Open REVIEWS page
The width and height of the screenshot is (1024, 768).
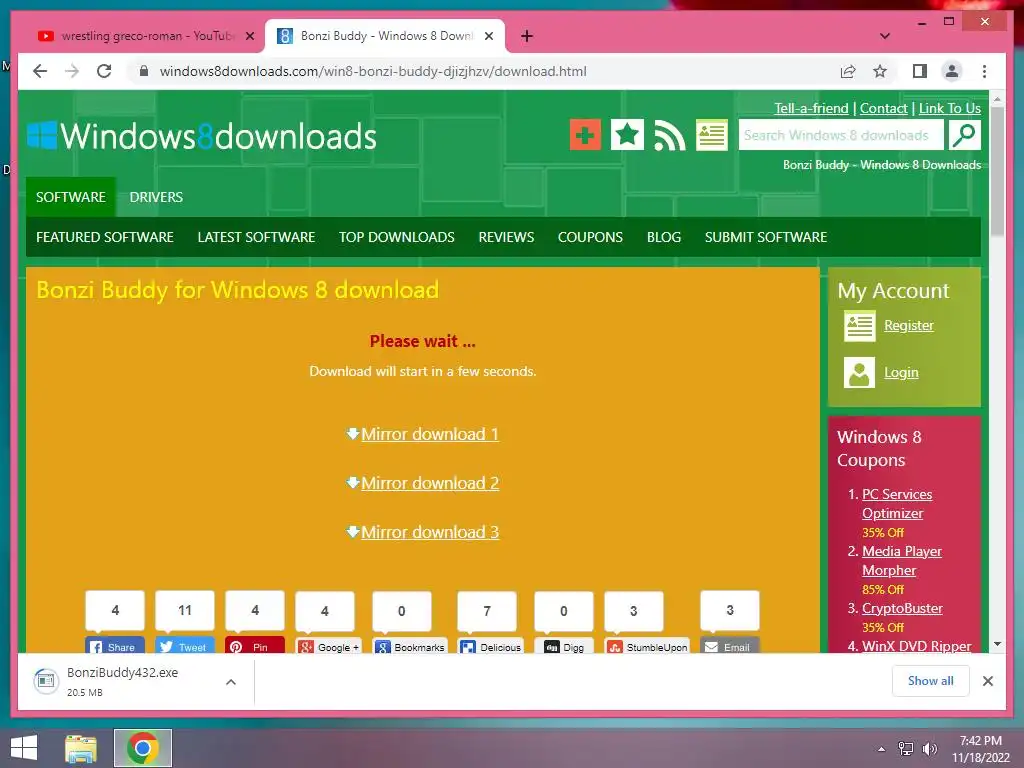(x=506, y=237)
